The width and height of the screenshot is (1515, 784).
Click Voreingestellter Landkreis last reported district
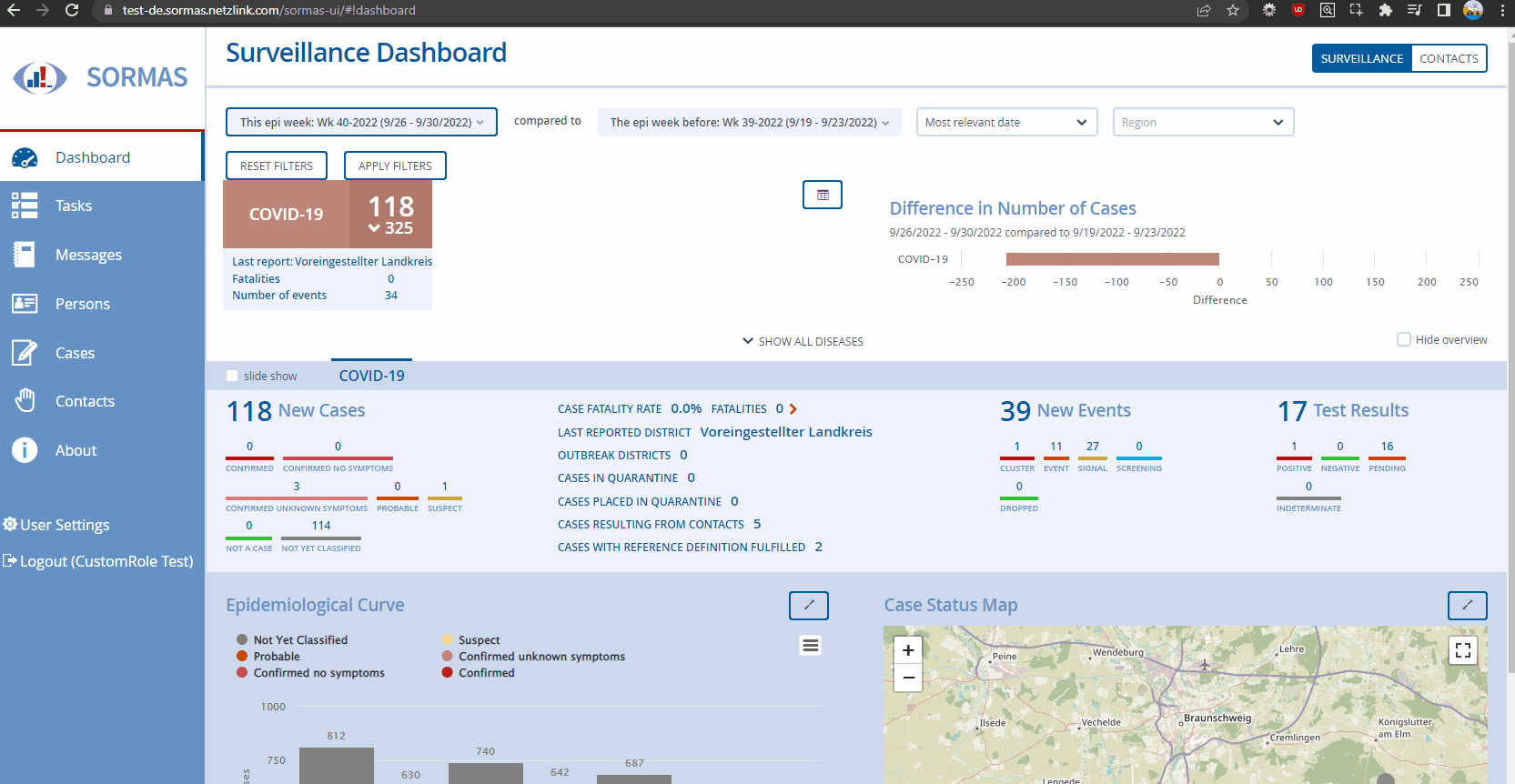pyautogui.click(x=786, y=432)
